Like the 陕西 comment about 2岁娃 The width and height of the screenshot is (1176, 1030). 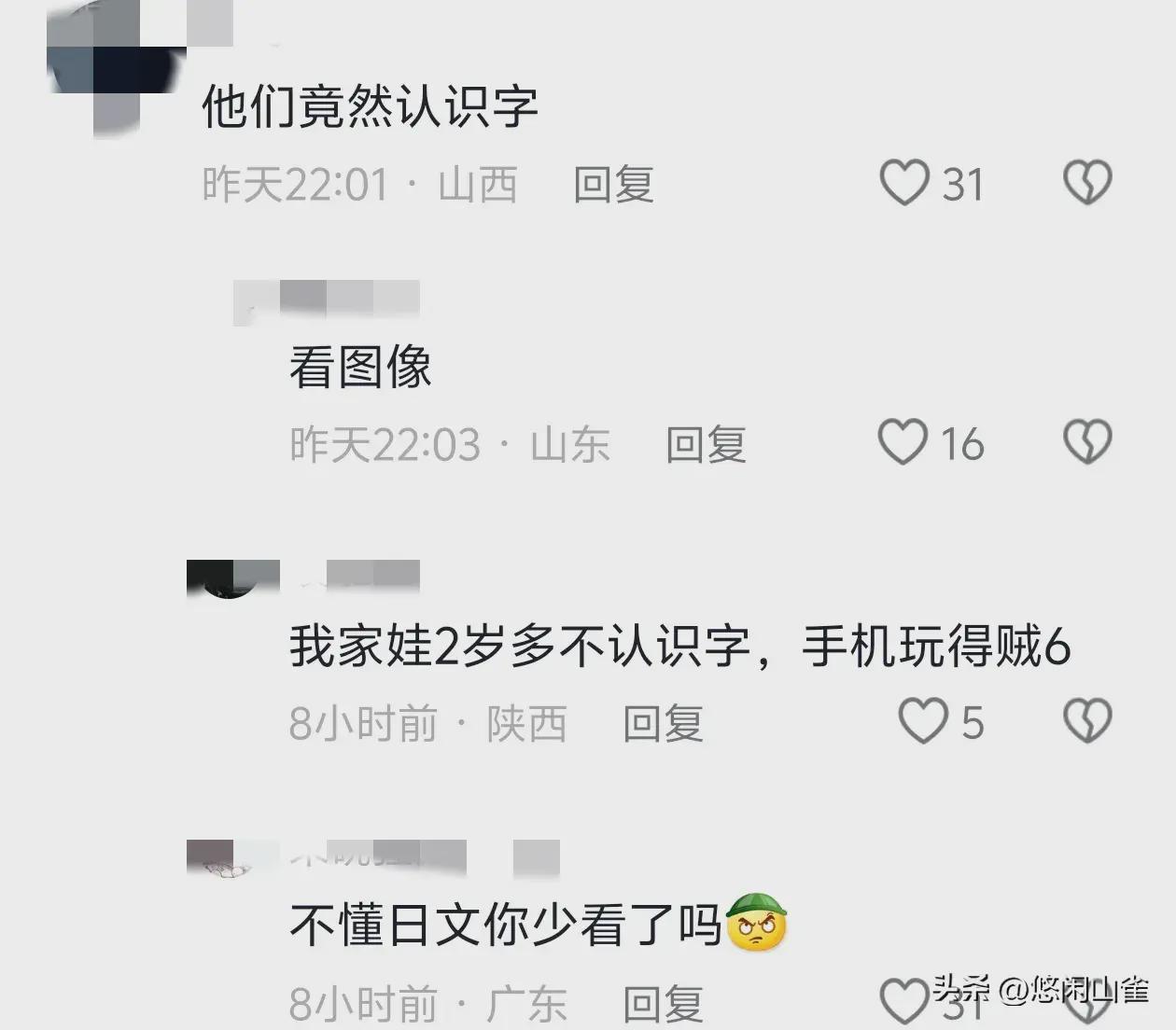pos(923,721)
